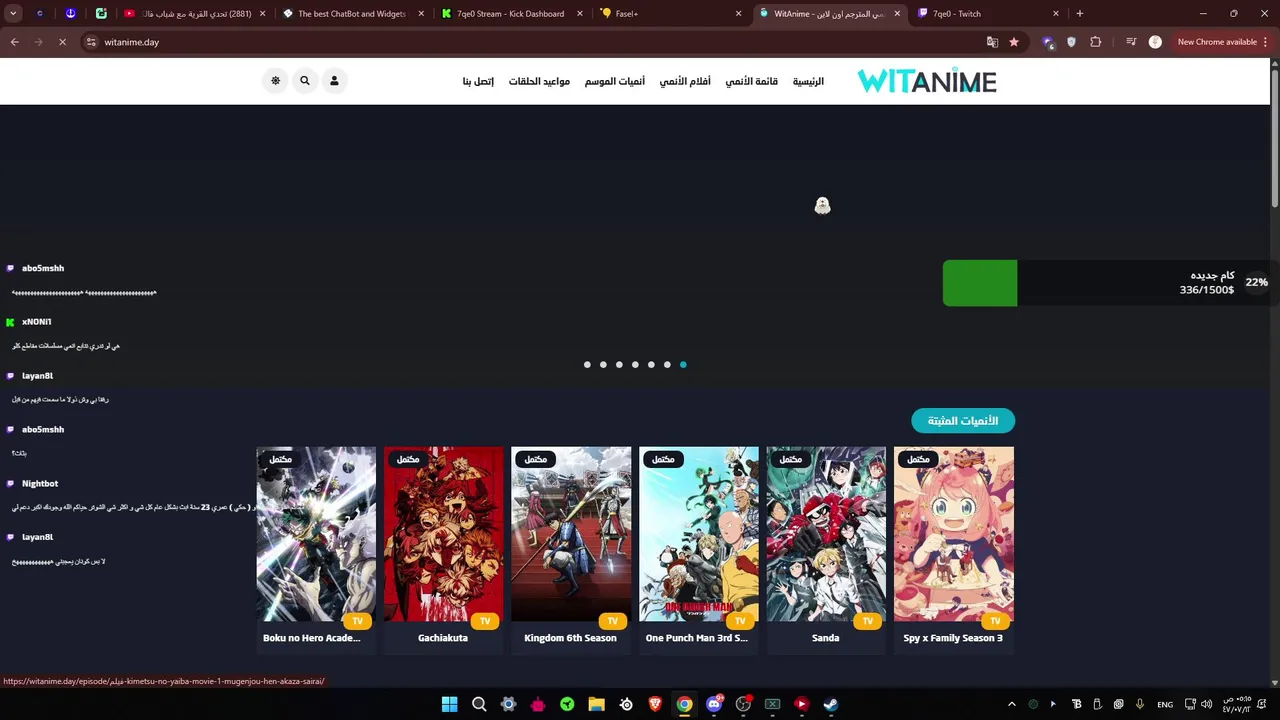Select the sixth carousel dot from the left

667,365
